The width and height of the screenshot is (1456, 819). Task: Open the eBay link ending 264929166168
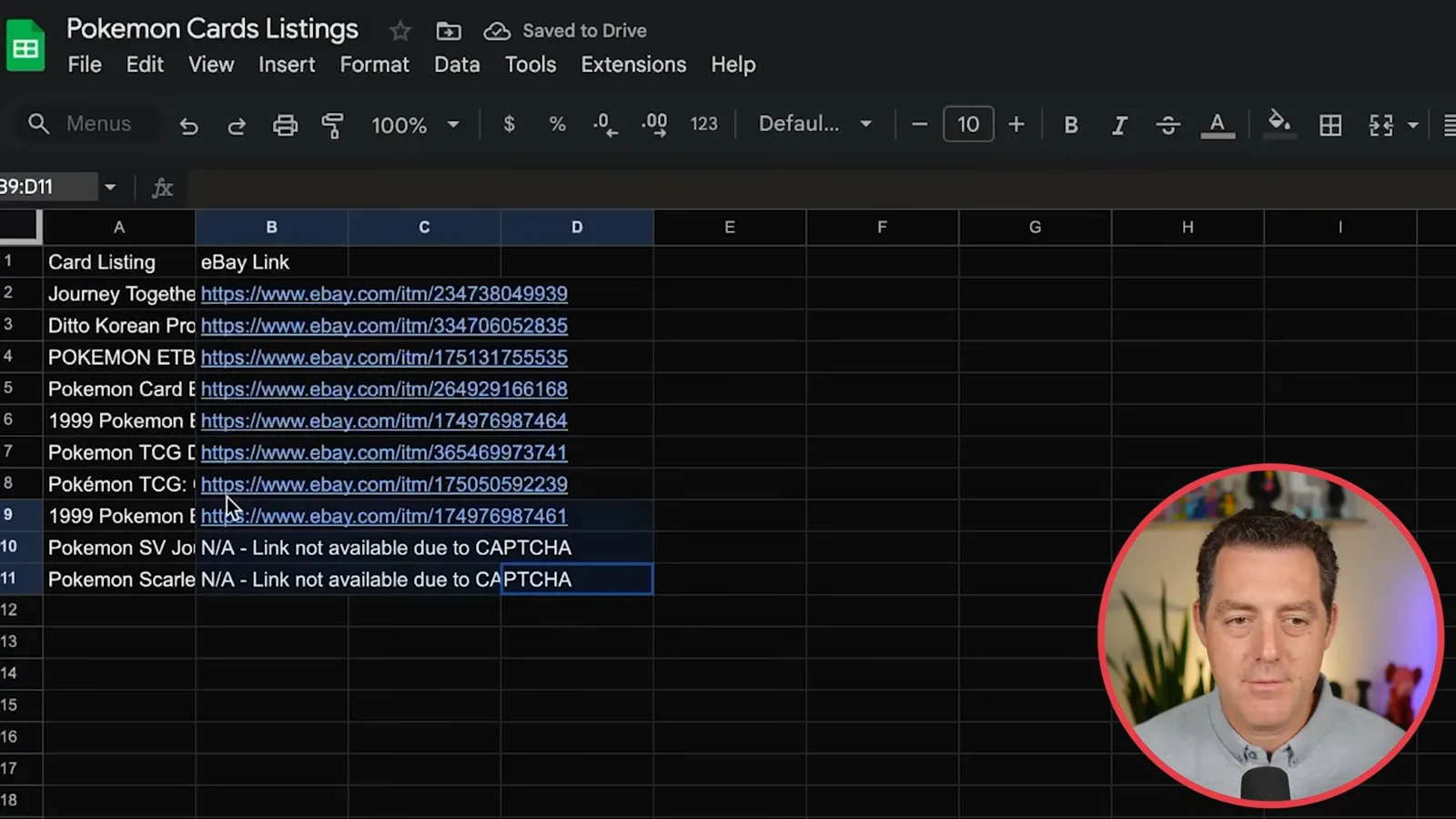coord(384,389)
